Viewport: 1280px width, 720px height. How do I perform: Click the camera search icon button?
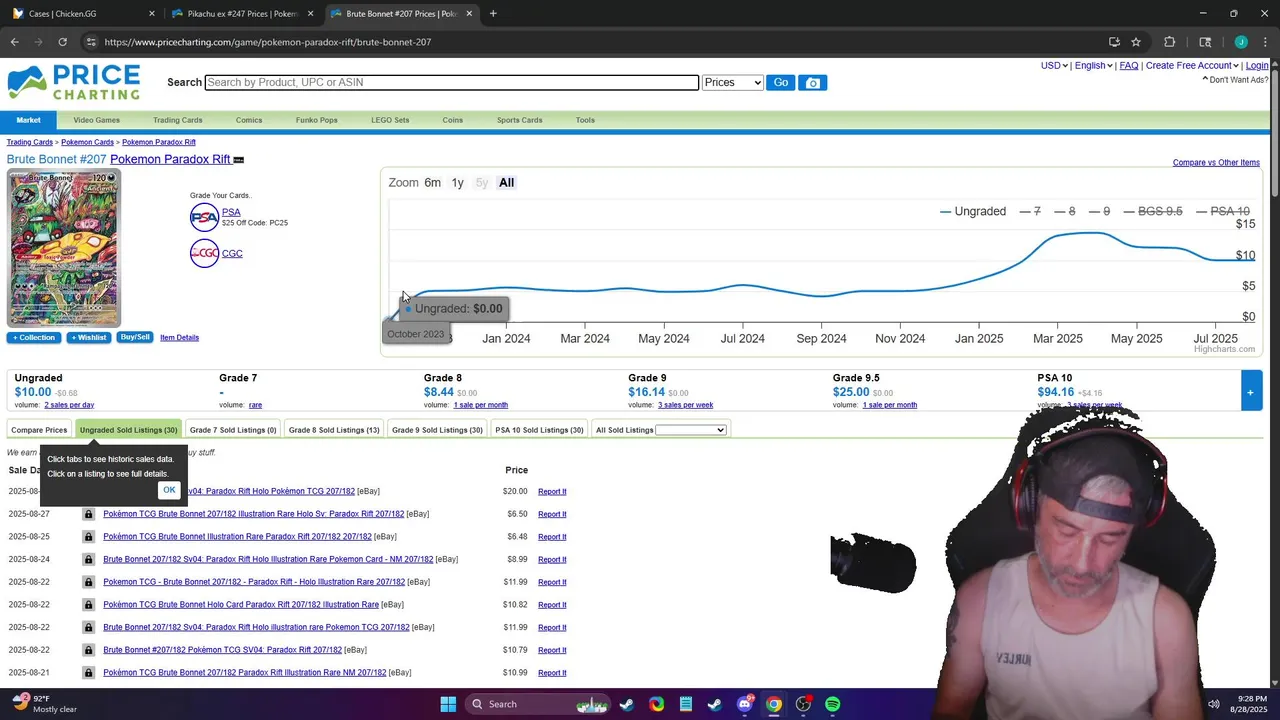pyautogui.click(x=813, y=83)
